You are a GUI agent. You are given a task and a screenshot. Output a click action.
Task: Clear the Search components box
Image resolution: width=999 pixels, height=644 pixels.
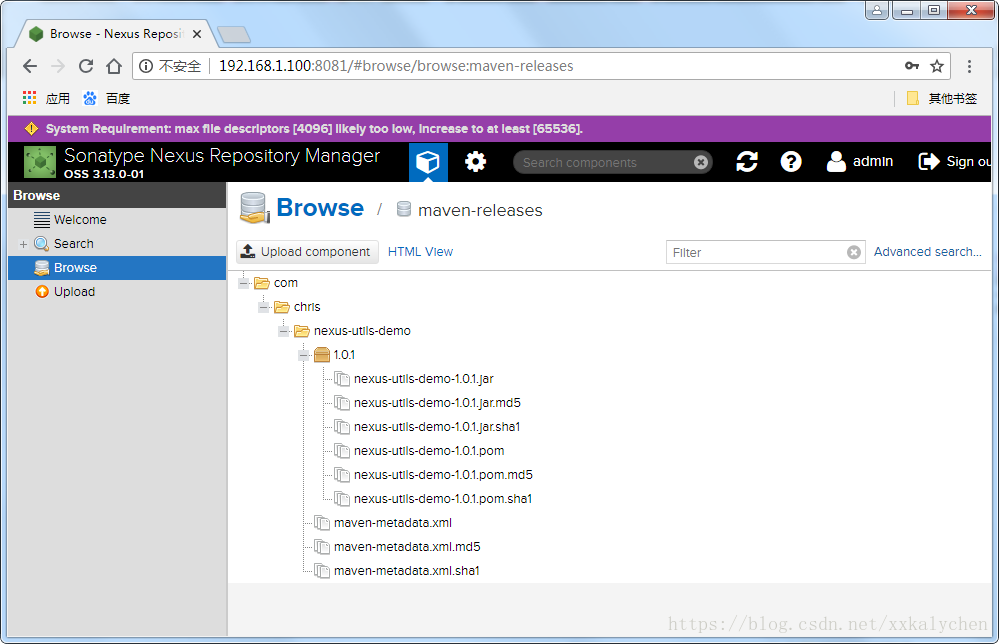[x=701, y=162]
